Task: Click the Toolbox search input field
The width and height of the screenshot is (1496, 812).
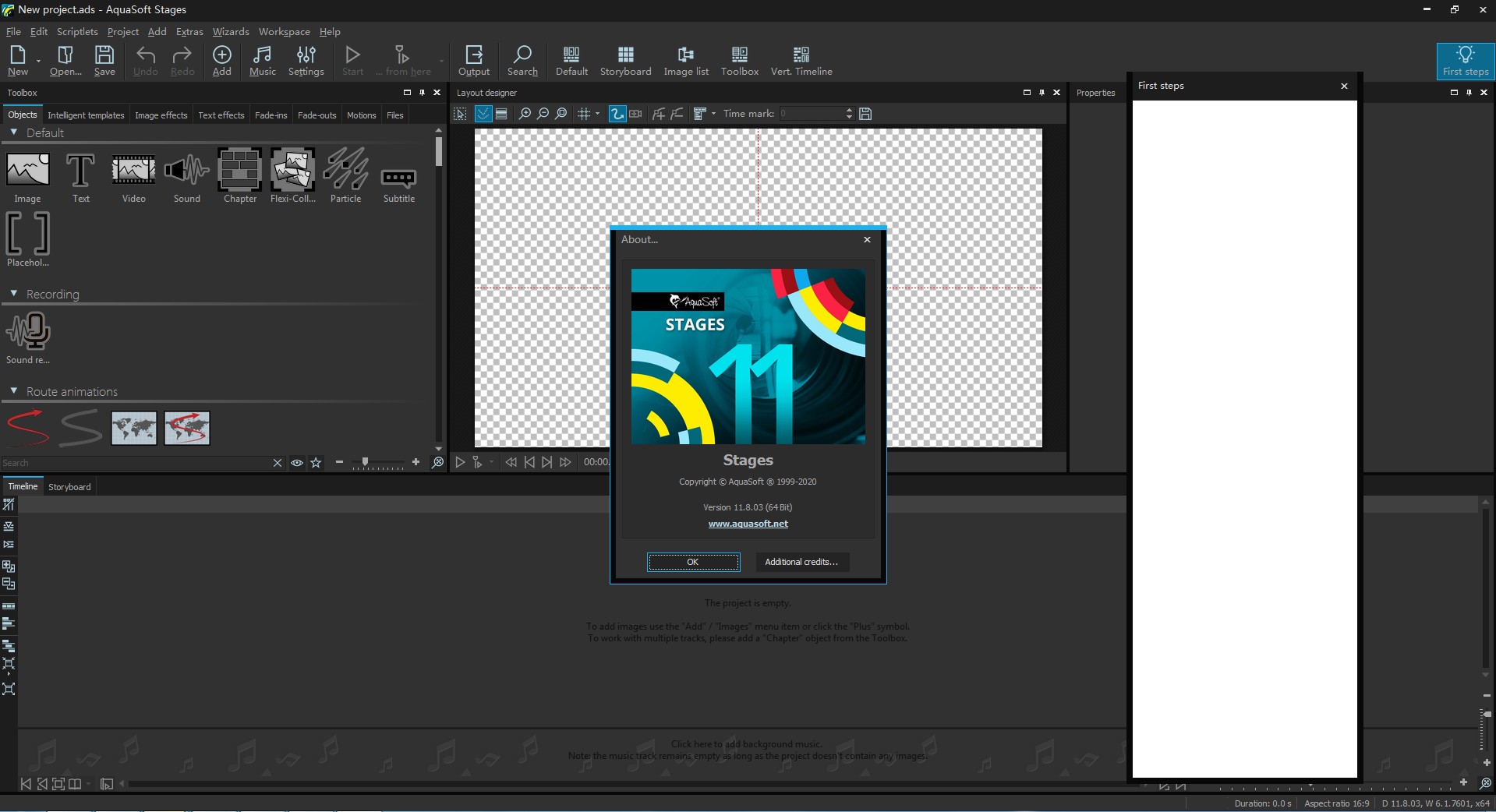Action: pyautogui.click(x=136, y=463)
